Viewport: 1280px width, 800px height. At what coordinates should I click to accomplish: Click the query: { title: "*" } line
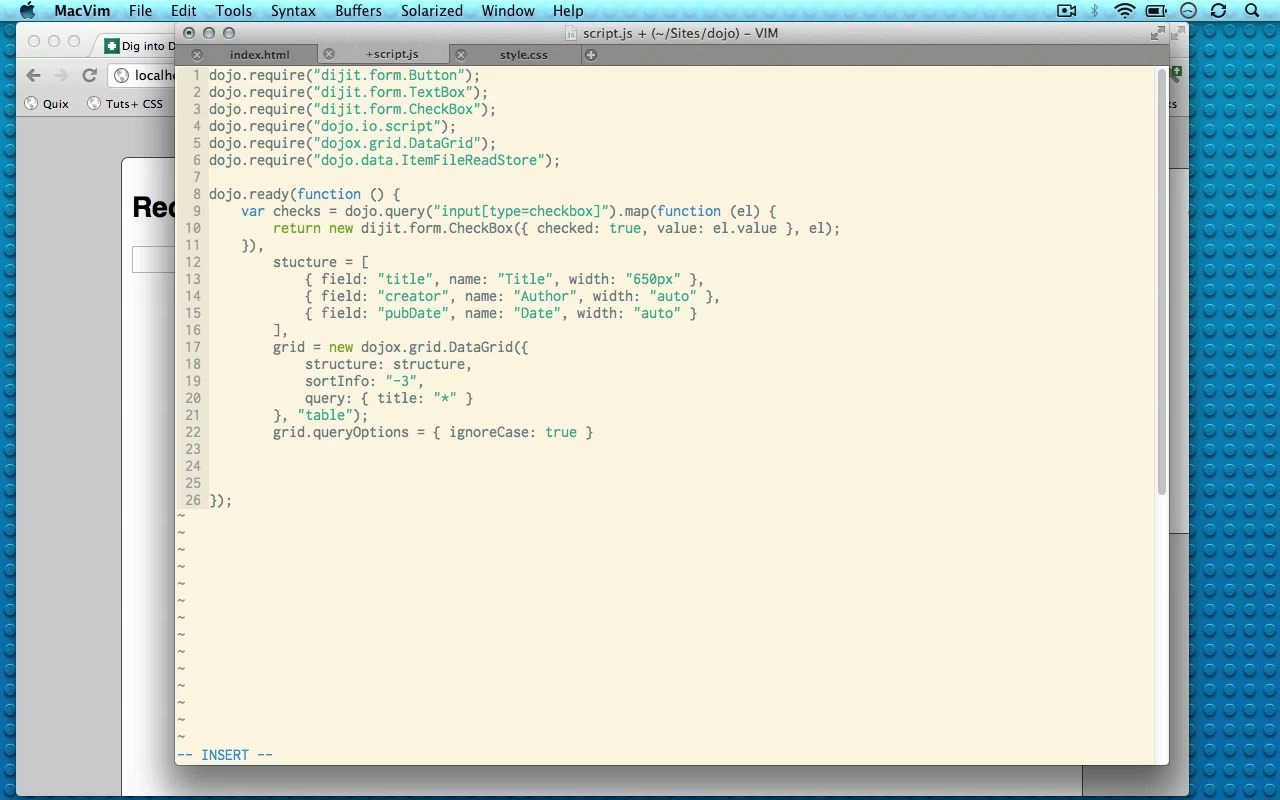pyautogui.click(x=388, y=398)
